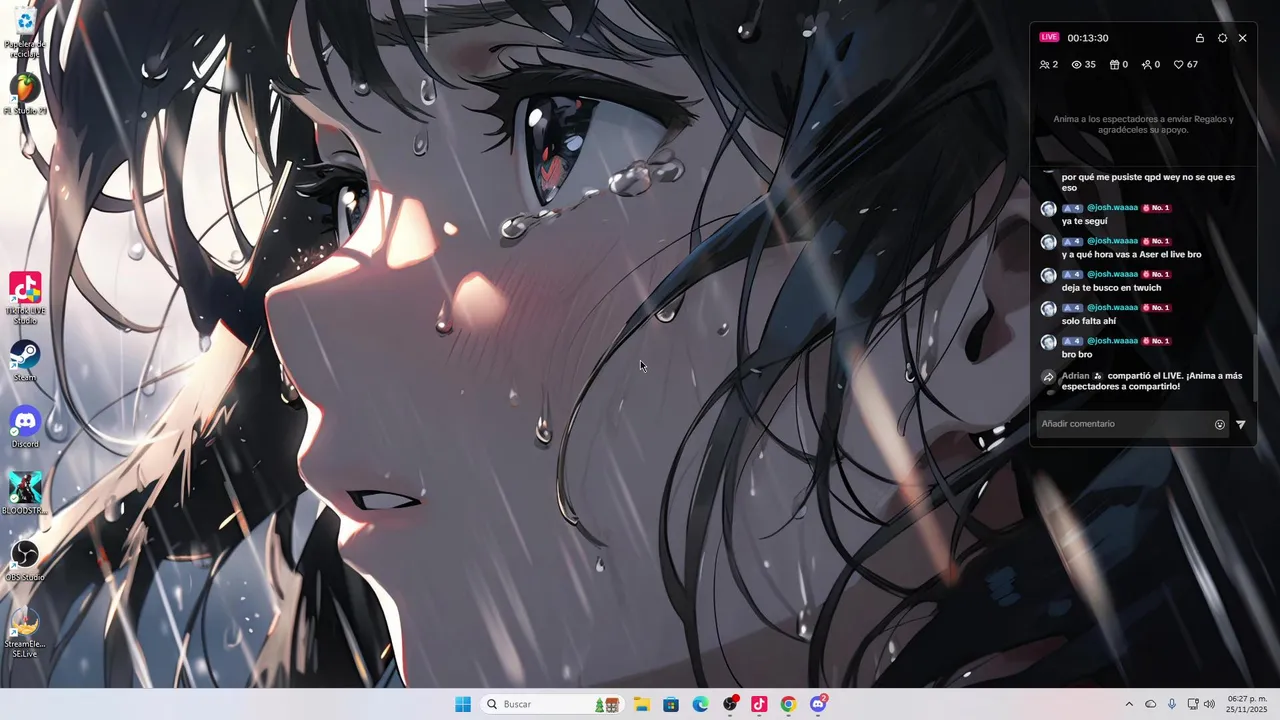The height and width of the screenshot is (720, 1280).
Task: Click the LIVE status badge
Action: (1049, 37)
